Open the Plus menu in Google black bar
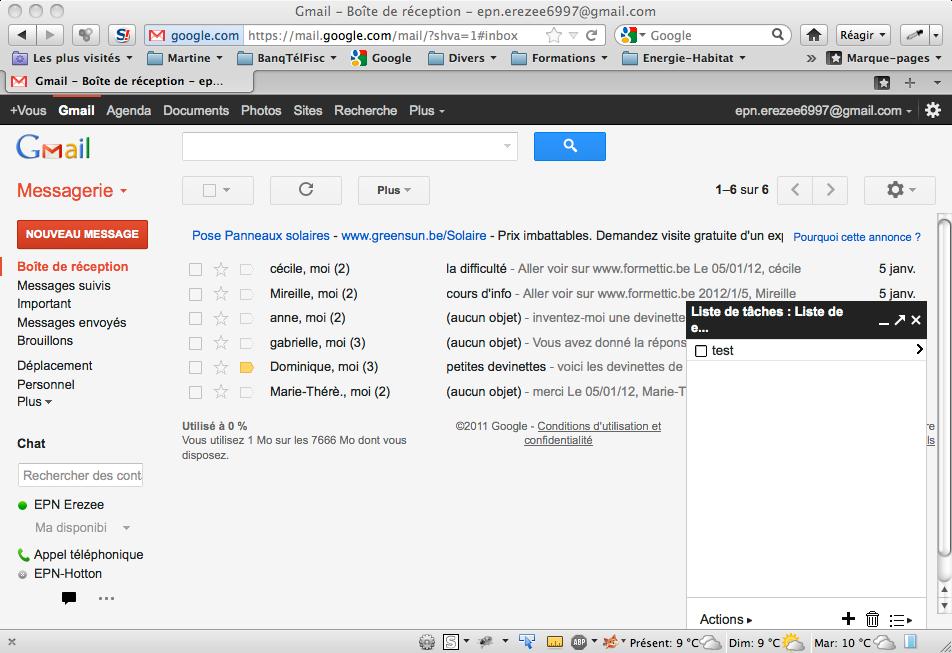This screenshot has height=653, width=952. pos(427,110)
